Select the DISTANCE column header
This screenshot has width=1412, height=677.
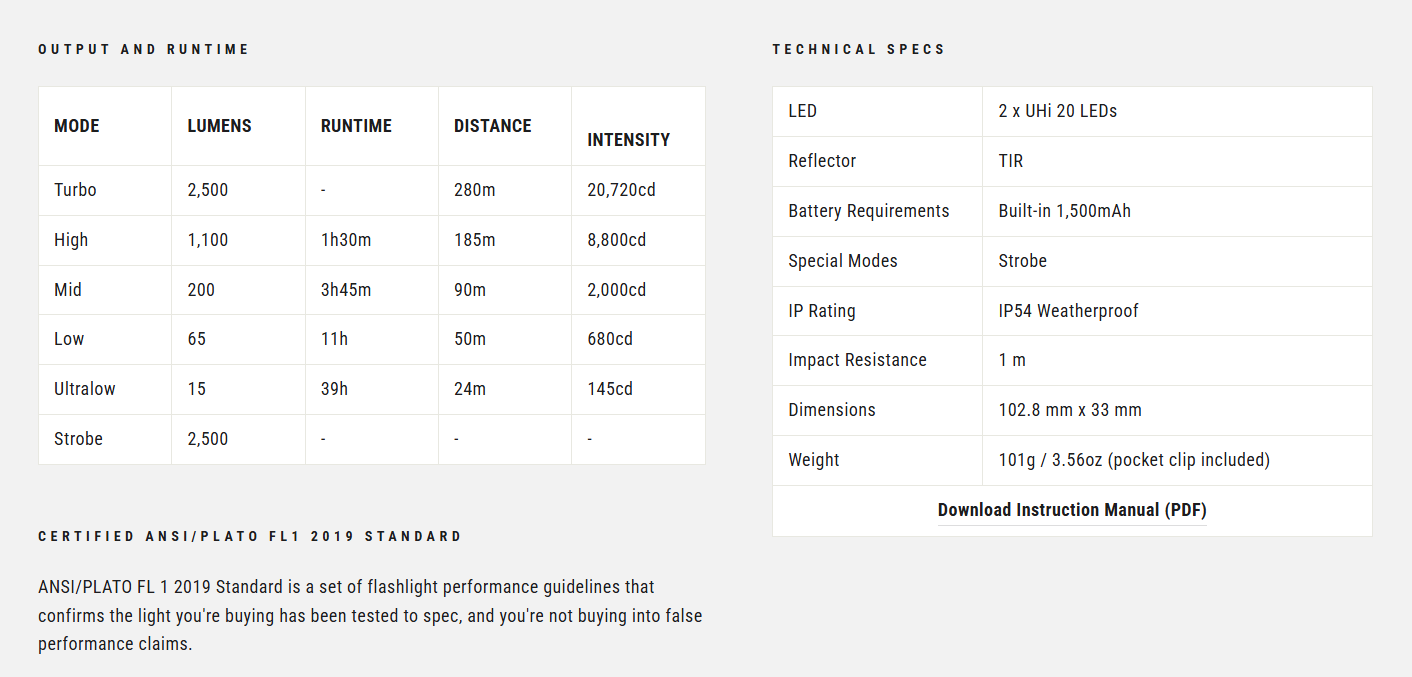493,126
